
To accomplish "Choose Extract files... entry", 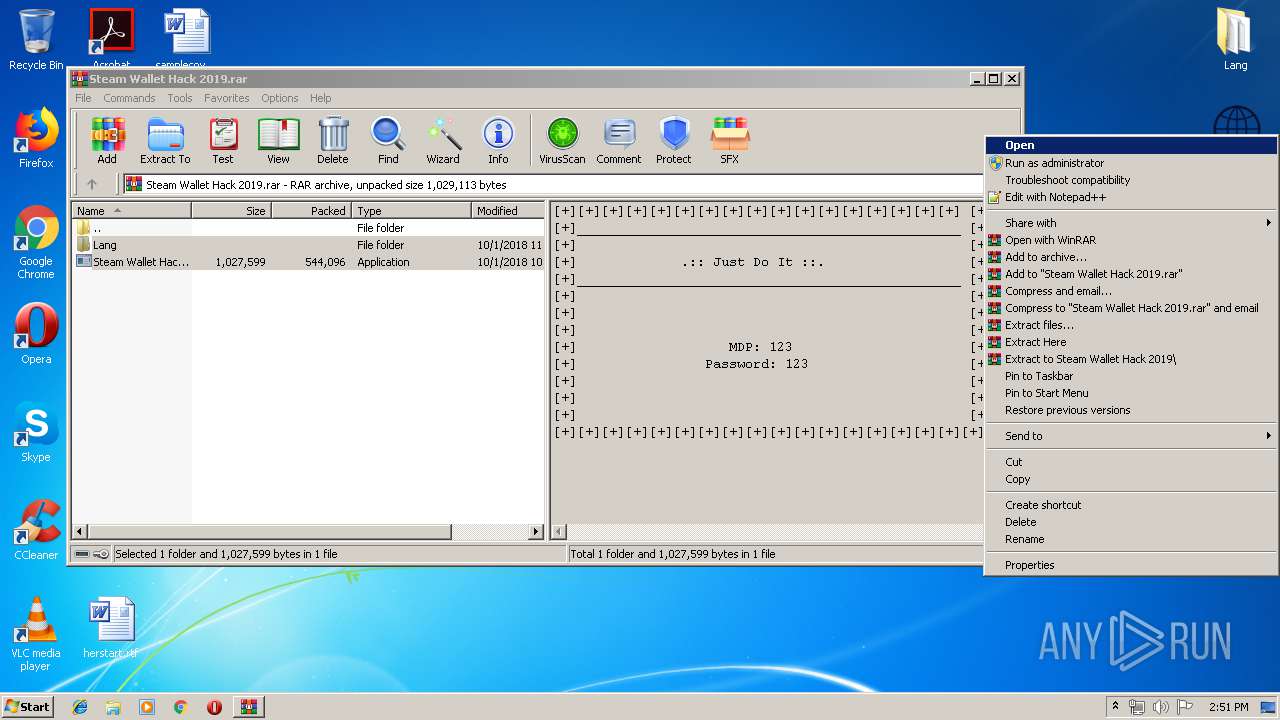I will (x=1131, y=325).
